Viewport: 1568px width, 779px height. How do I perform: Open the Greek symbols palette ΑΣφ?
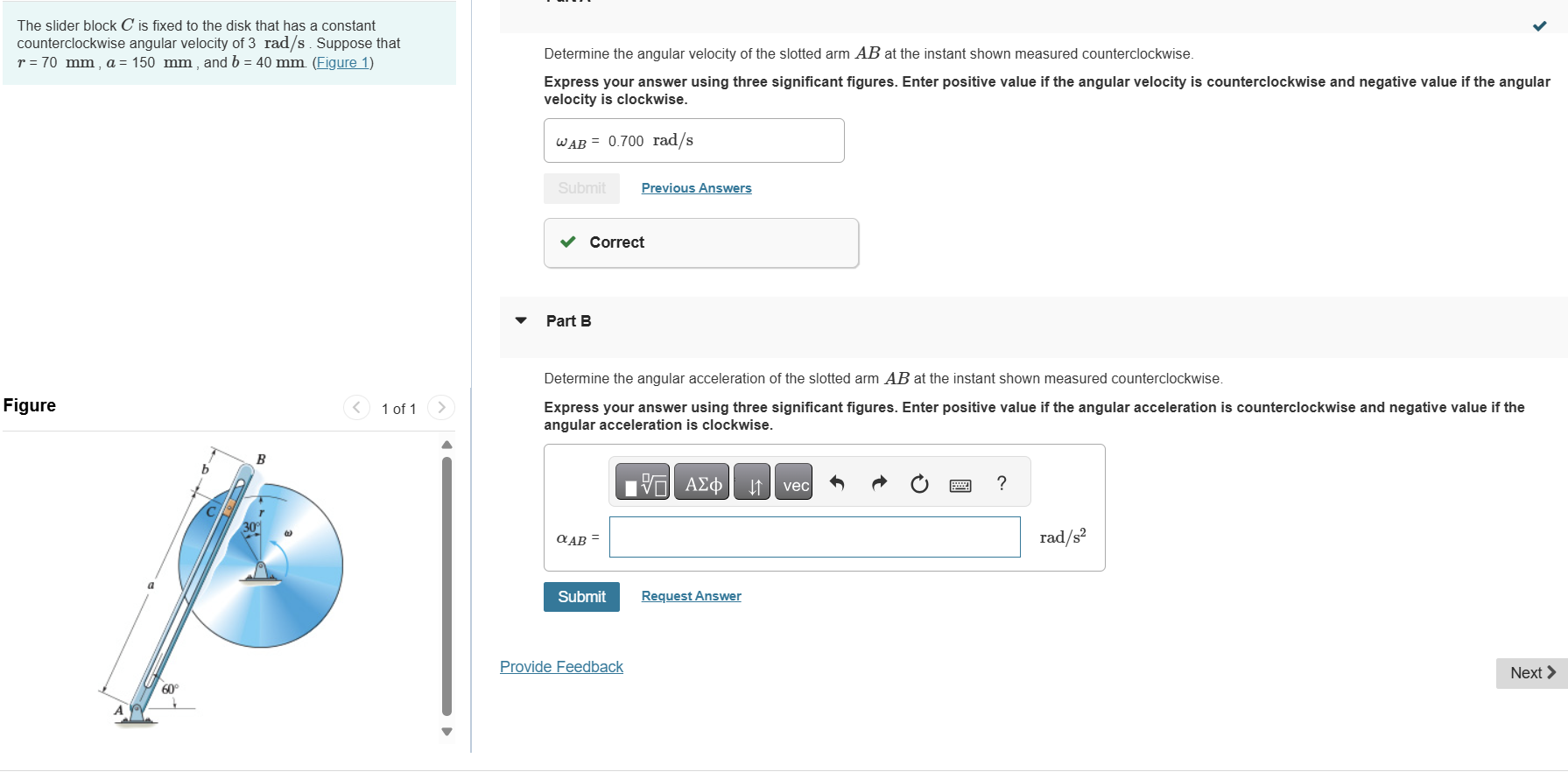pos(701,481)
